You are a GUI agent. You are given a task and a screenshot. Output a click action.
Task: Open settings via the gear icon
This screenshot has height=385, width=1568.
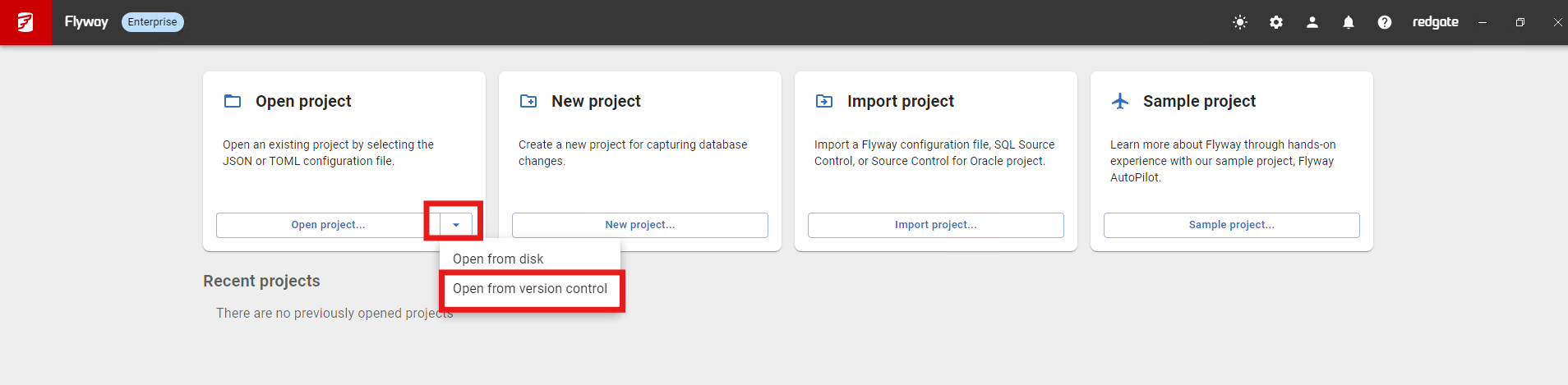1276,22
